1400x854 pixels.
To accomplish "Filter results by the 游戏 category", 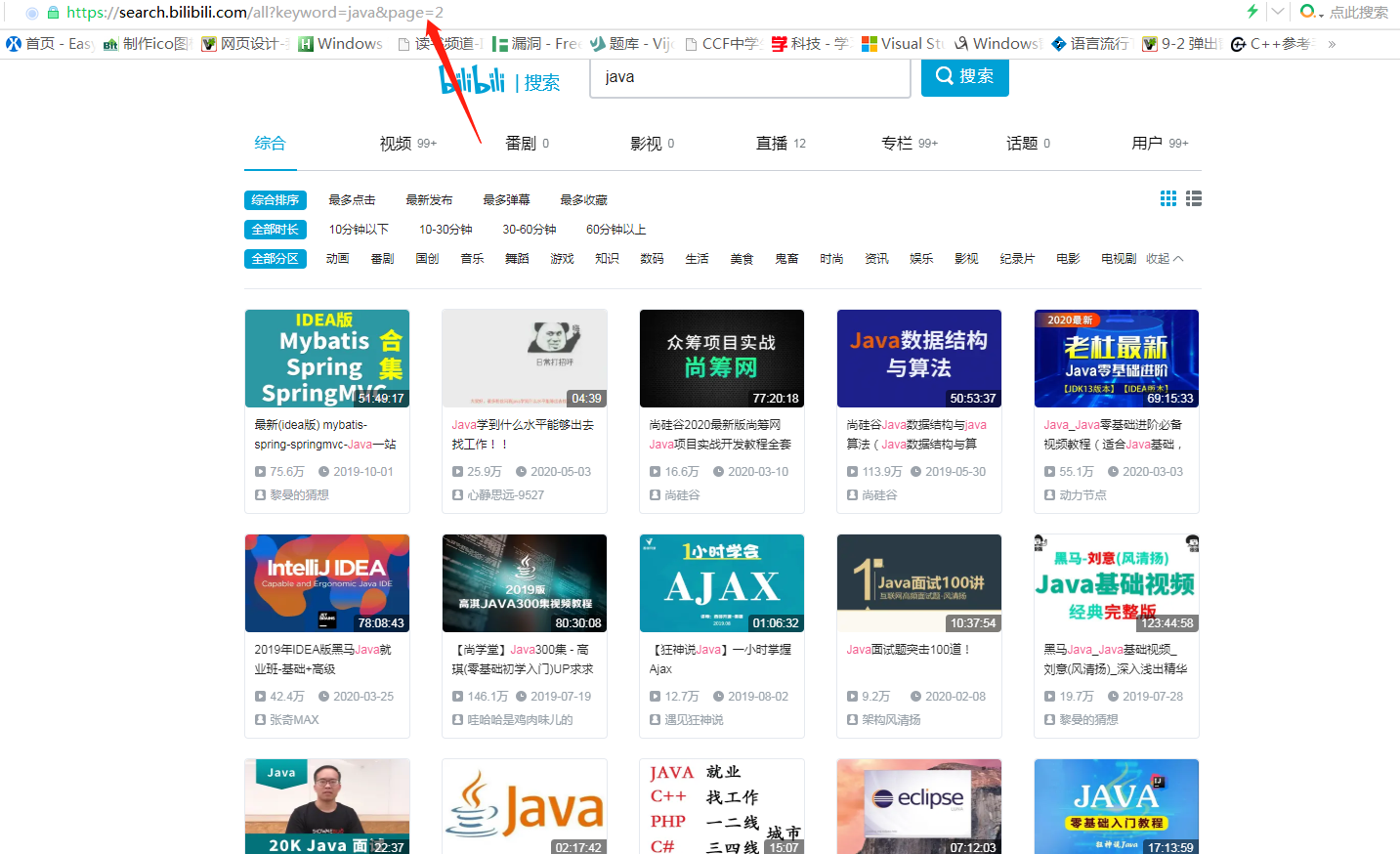I will pyautogui.click(x=562, y=258).
